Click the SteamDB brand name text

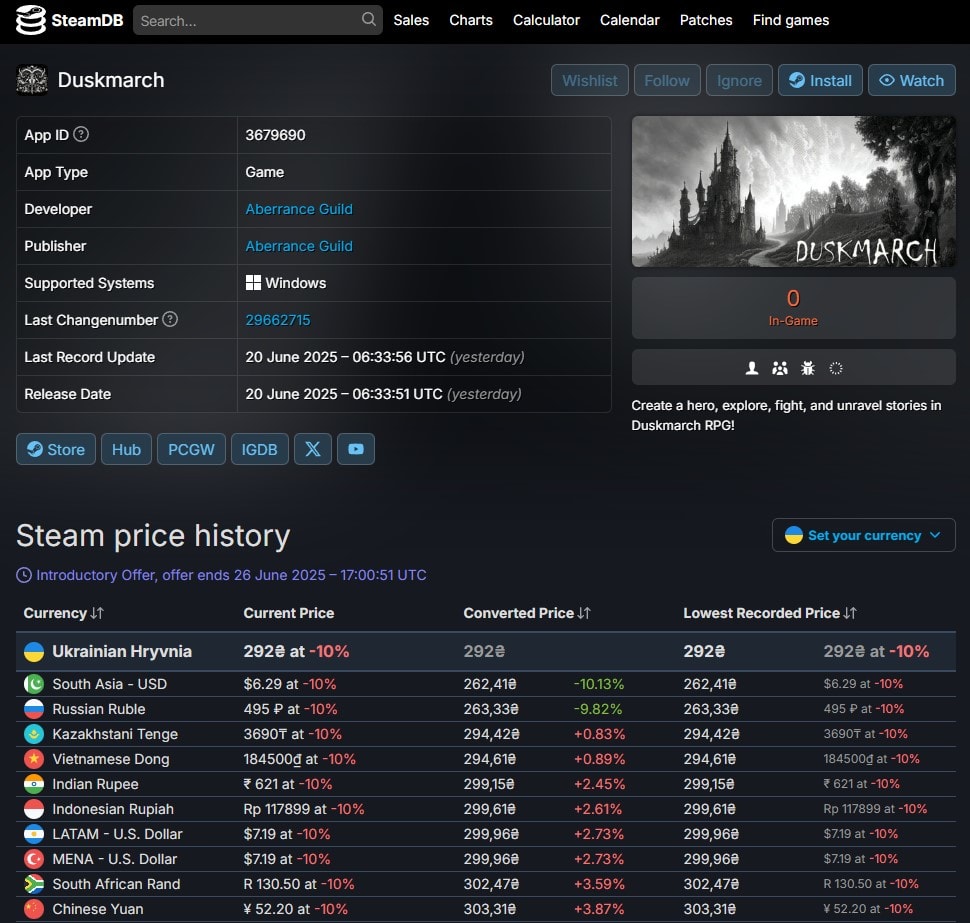pyautogui.click(x=87, y=20)
